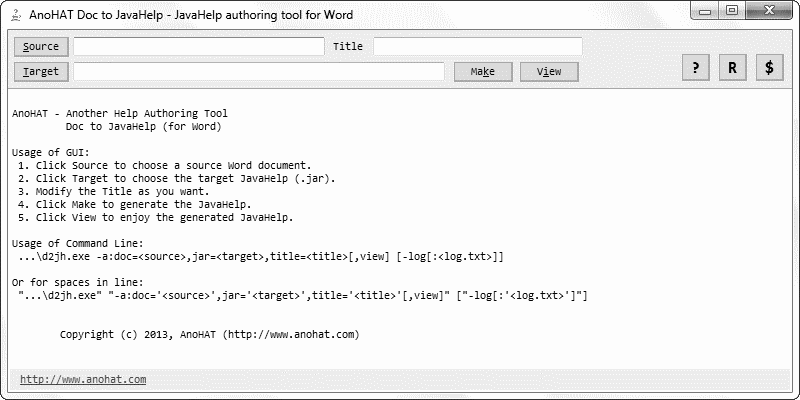This screenshot has width=800, height=400.
Task: Click line '3. Modify the Title as you want.'
Action: pyautogui.click(x=113, y=192)
